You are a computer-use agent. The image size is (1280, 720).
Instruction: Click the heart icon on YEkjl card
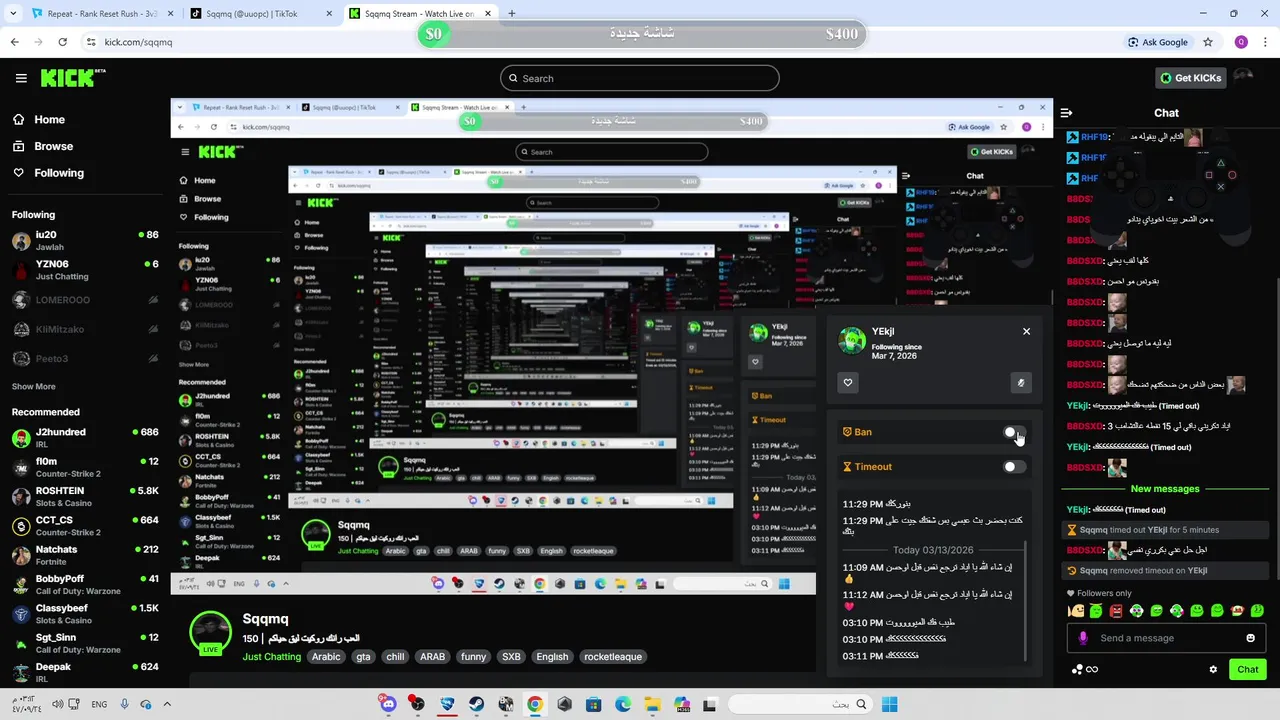tap(848, 382)
